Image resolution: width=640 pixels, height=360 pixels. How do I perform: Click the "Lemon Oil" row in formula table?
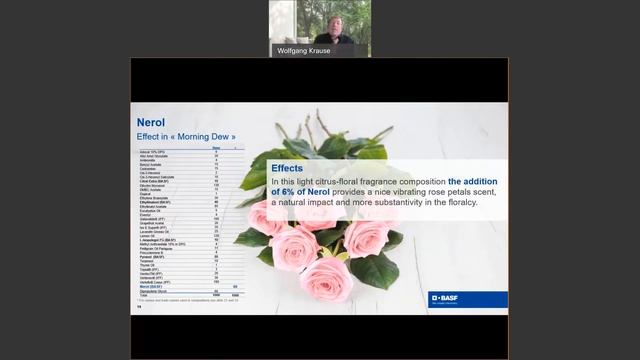(x=191, y=236)
